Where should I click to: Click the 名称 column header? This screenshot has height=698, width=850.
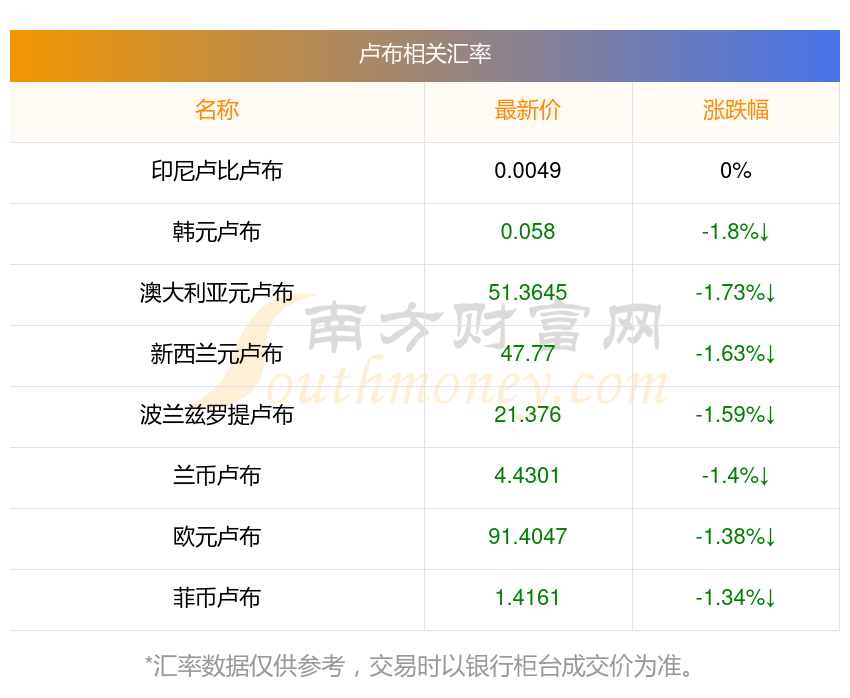pos(217,110)
